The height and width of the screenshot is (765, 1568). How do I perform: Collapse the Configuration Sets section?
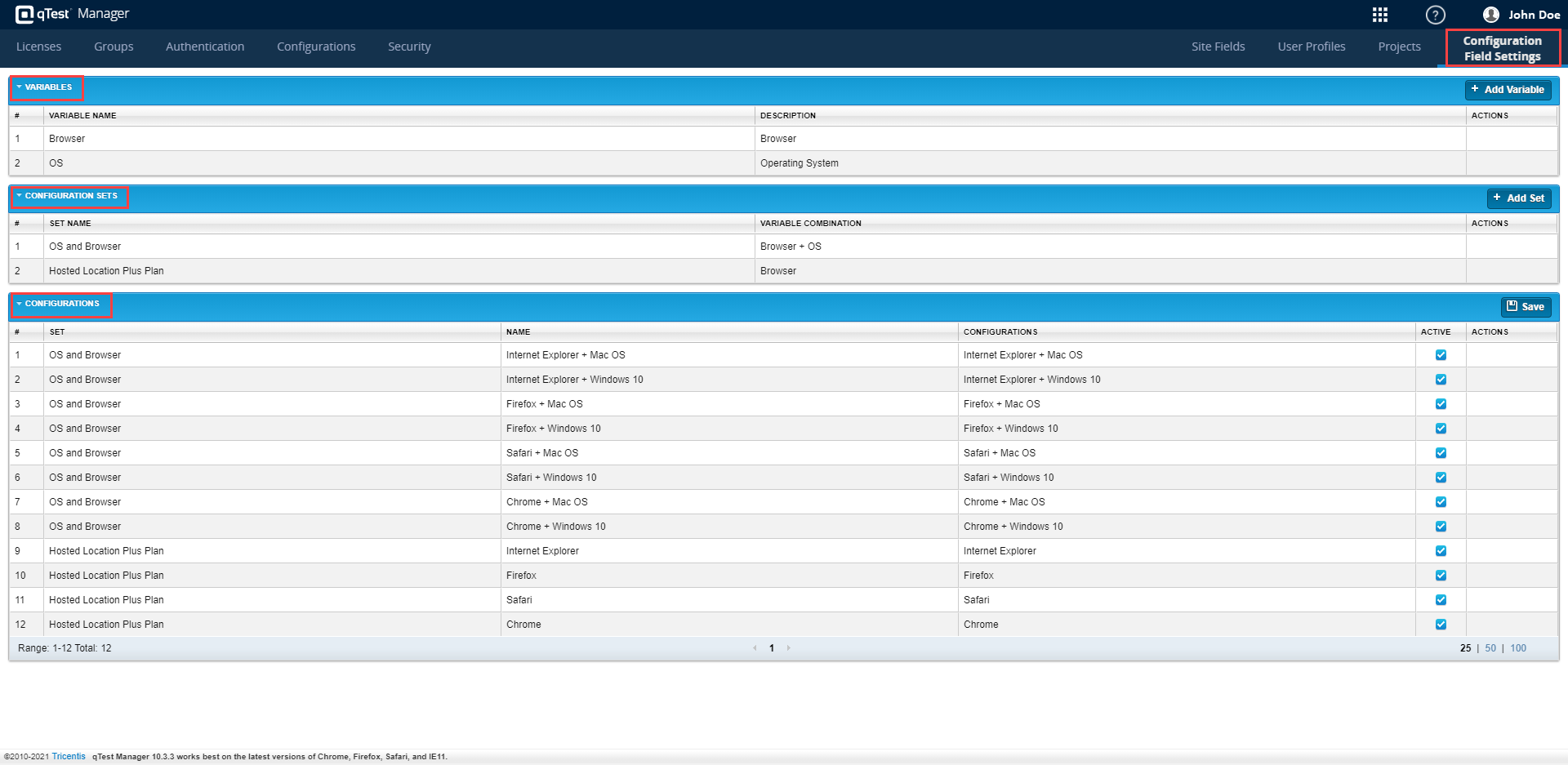coord(19,196)
